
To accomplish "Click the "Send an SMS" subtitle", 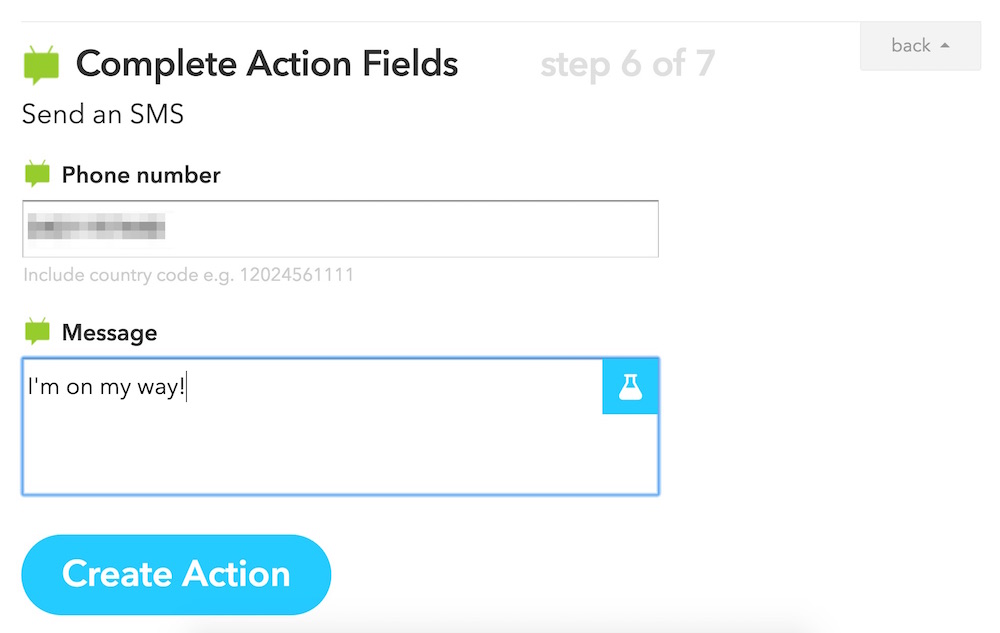I will coord(103,114).
